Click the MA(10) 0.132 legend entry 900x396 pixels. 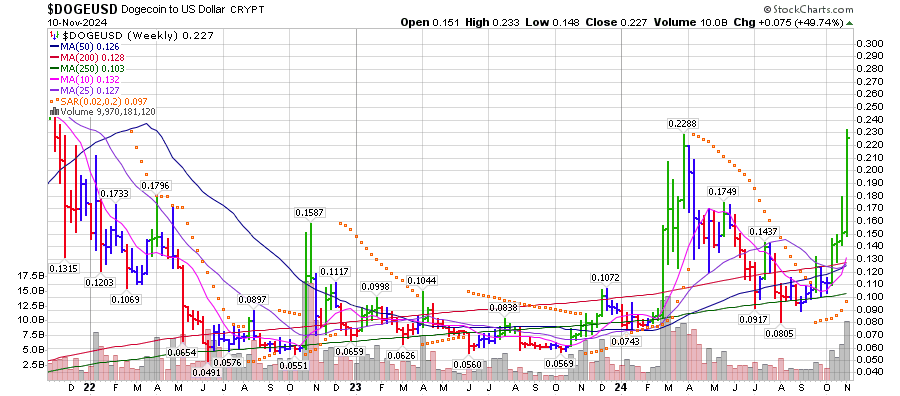tap(85, 79)
